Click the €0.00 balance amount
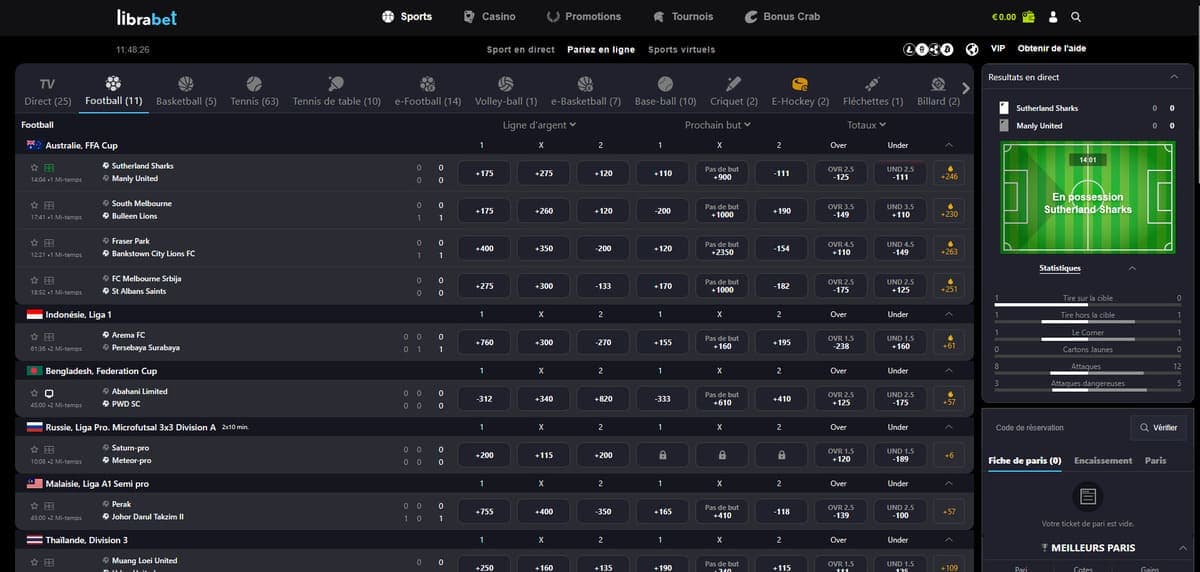The height and width of the screenshot is (572, 1200). pos(1003,17)
